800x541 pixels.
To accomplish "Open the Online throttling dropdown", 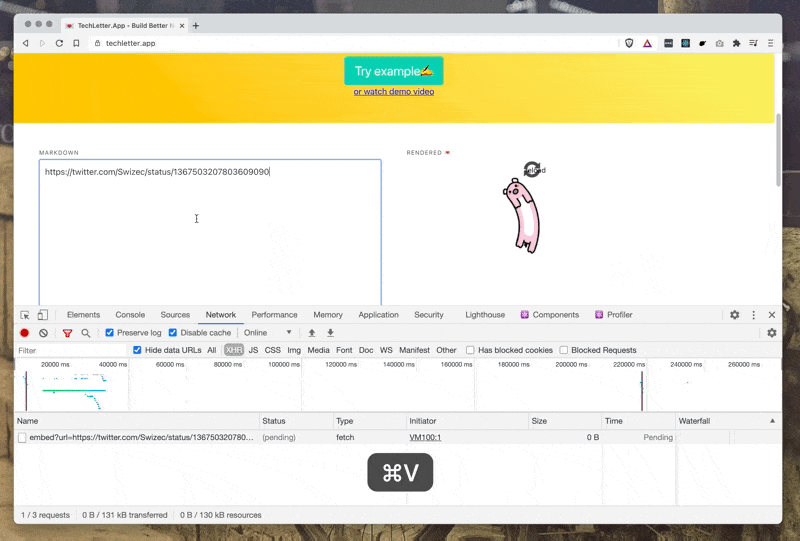I will point(267,333).
